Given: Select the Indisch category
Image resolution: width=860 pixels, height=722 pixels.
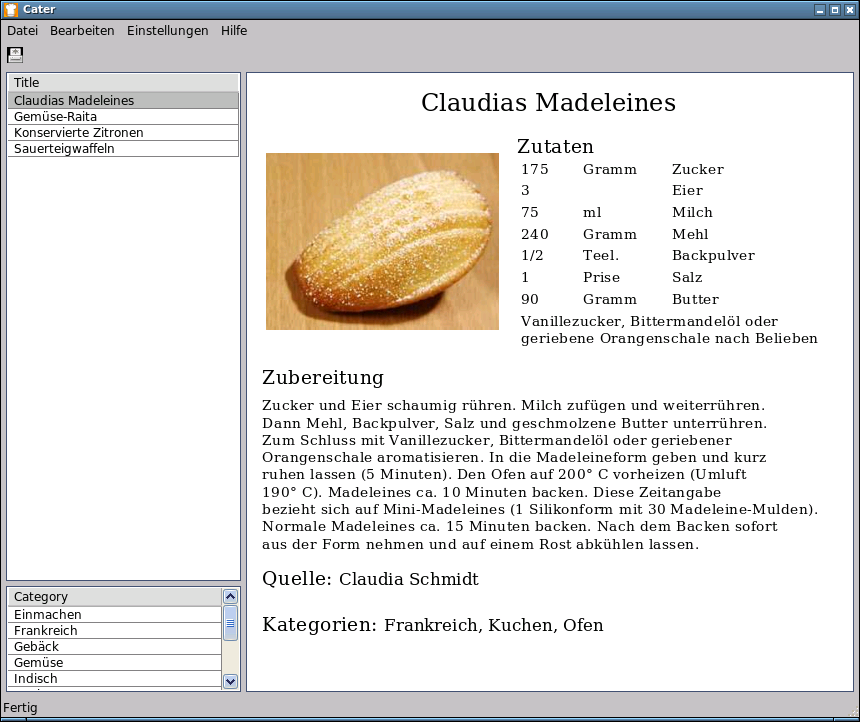Looking at the screenshot, I should (36, 679).
